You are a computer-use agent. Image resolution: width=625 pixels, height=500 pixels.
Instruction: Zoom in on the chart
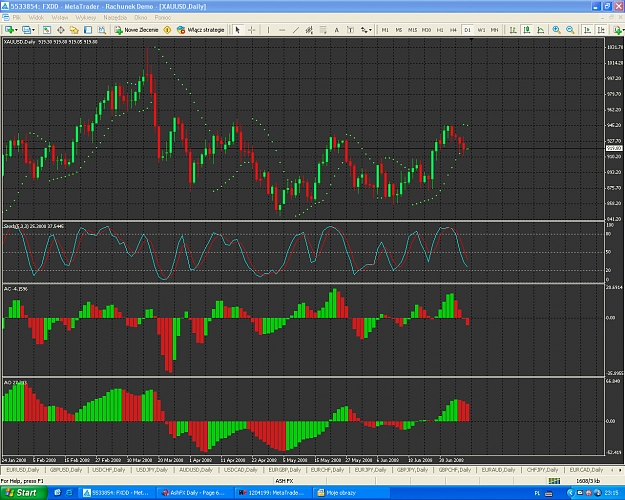coord(556,30)
